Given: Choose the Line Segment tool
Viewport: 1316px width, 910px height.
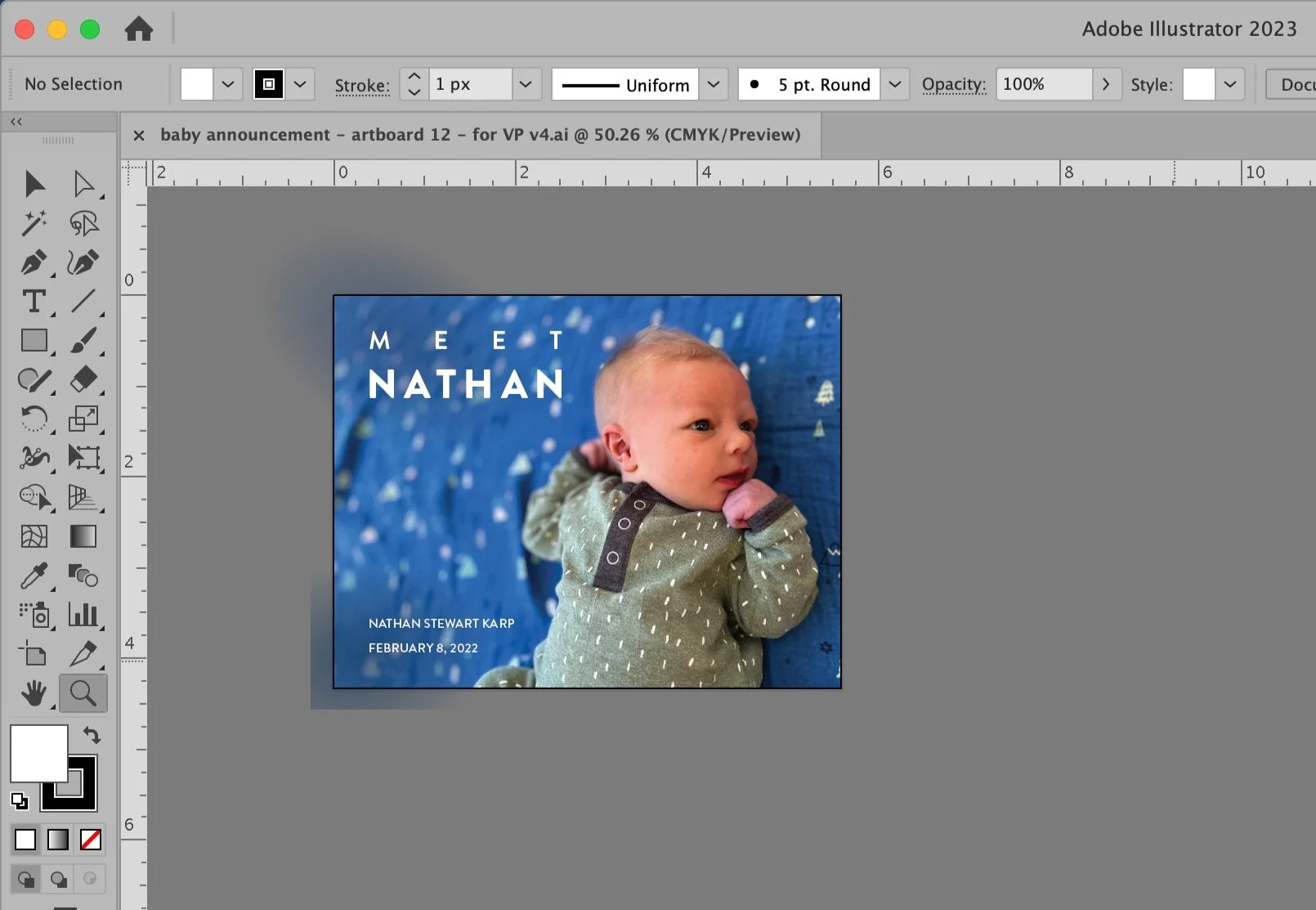Looking at the screenshot, I should (x=83, y=301).
